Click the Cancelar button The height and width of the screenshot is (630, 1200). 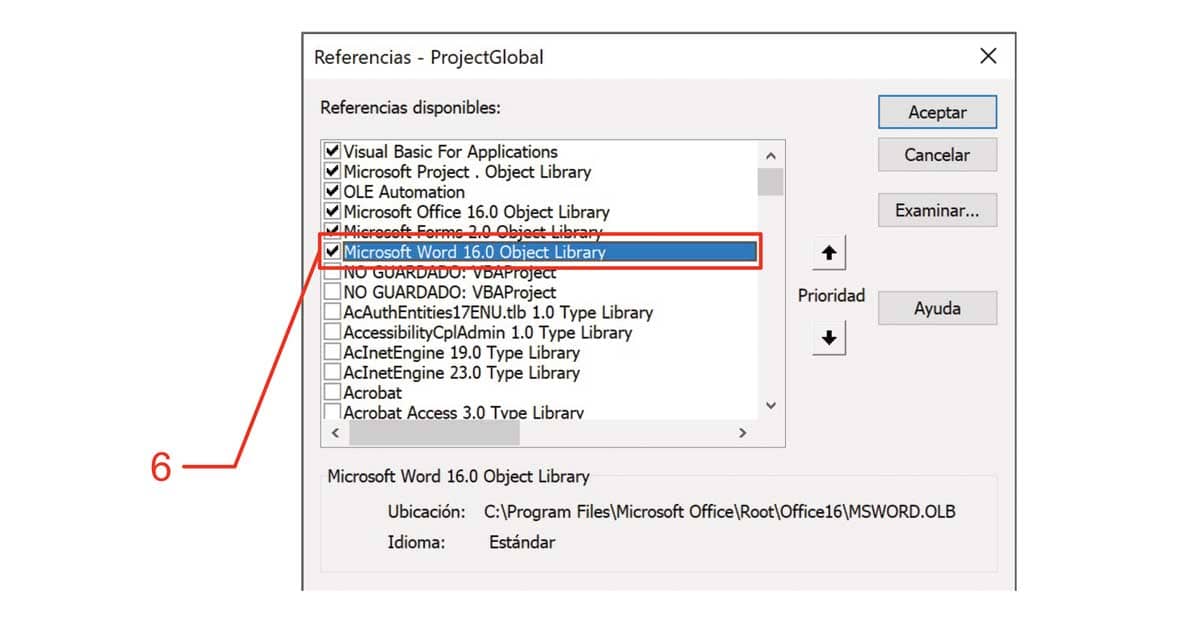[x=937, y=155]
